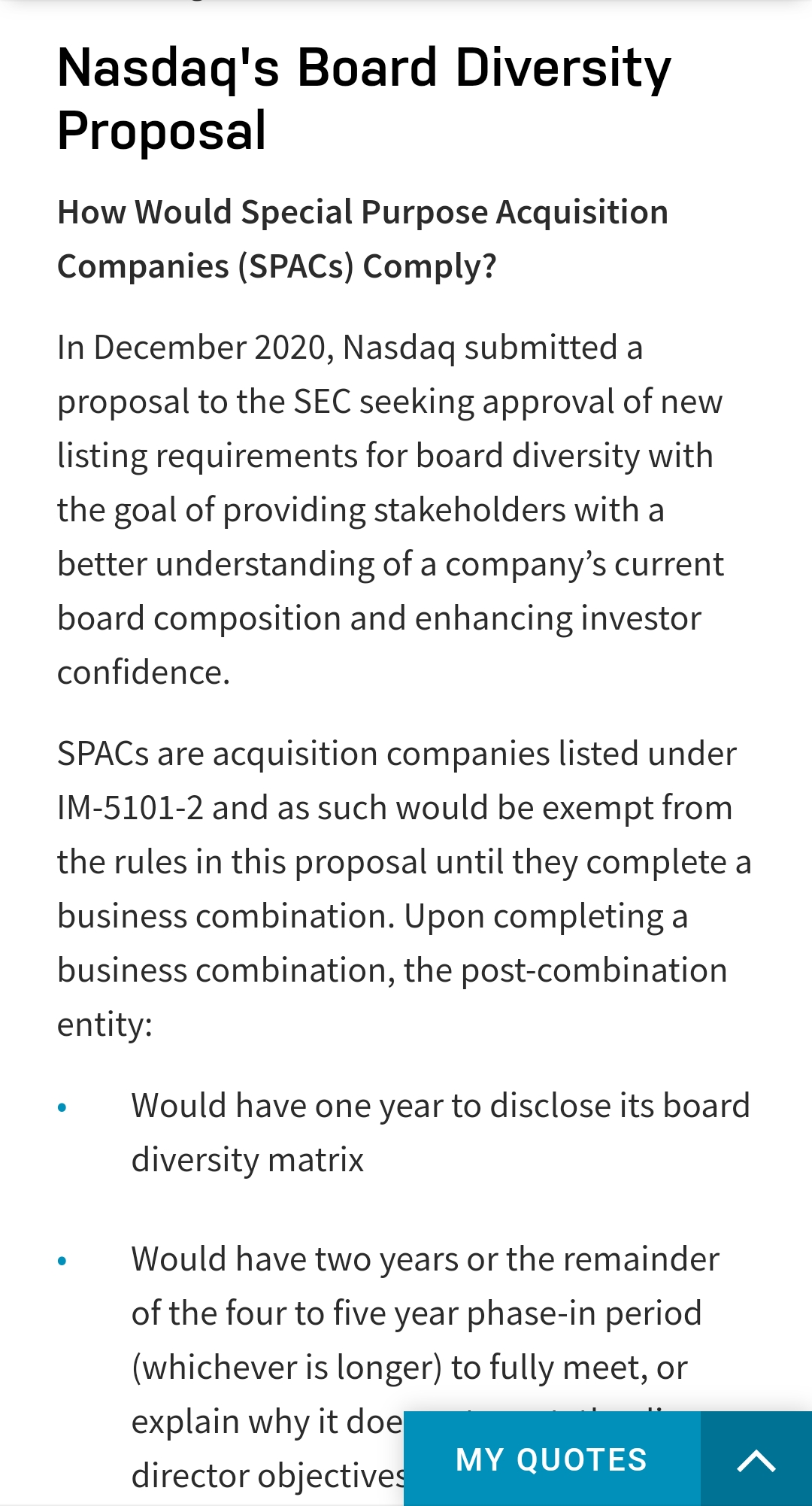
Task: Click the word SEC in first paragraph
Action: [322, 402]
